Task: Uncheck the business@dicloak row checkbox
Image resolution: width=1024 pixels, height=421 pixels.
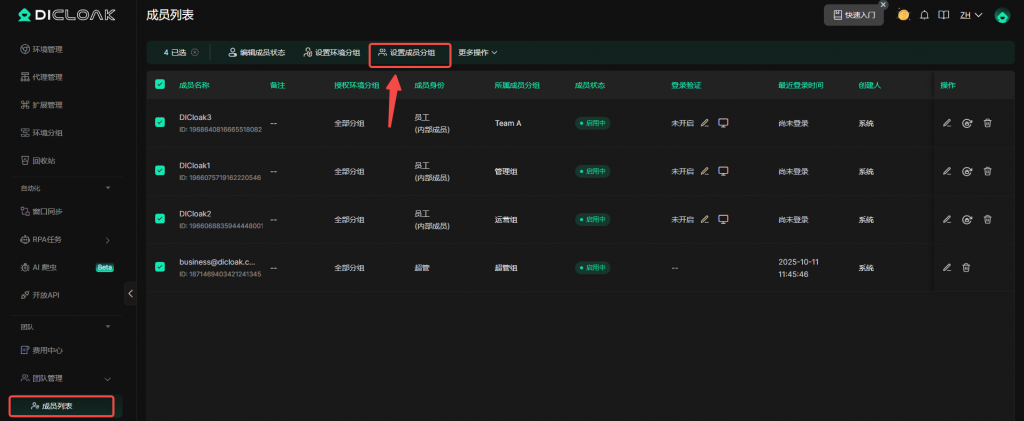Action: pyautogui.click(x=160, y=267)
